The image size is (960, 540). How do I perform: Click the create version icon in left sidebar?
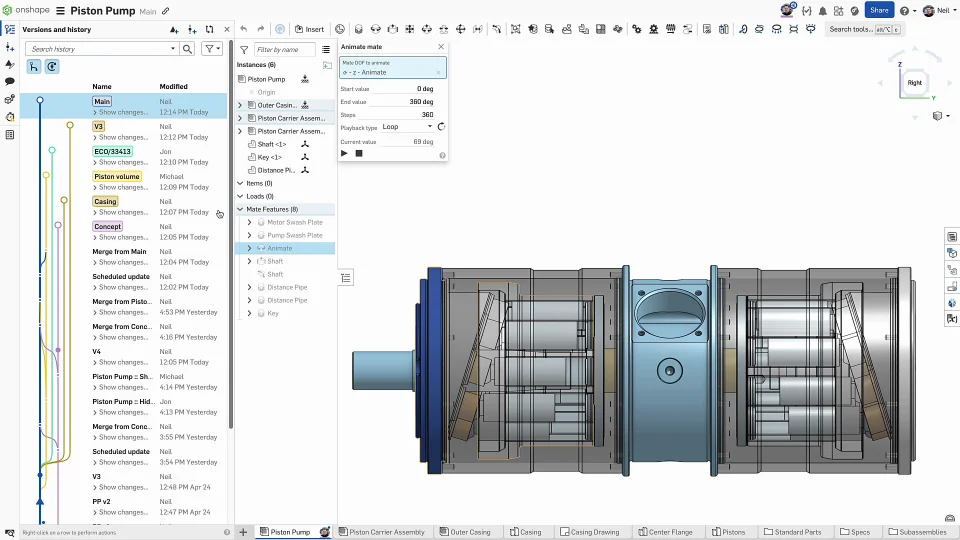pos(10,47)
